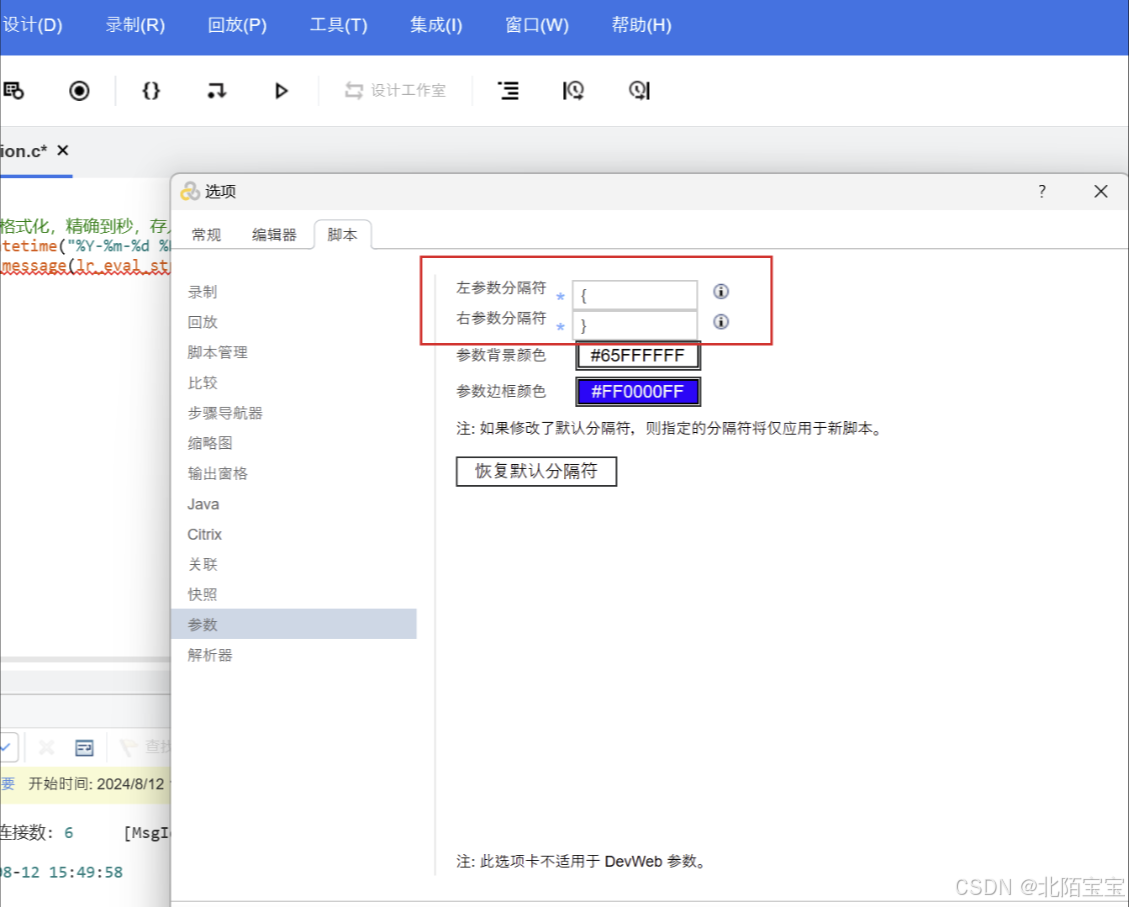Open the 集成(I) menu
1129x907 pixels.
(436, 25)
